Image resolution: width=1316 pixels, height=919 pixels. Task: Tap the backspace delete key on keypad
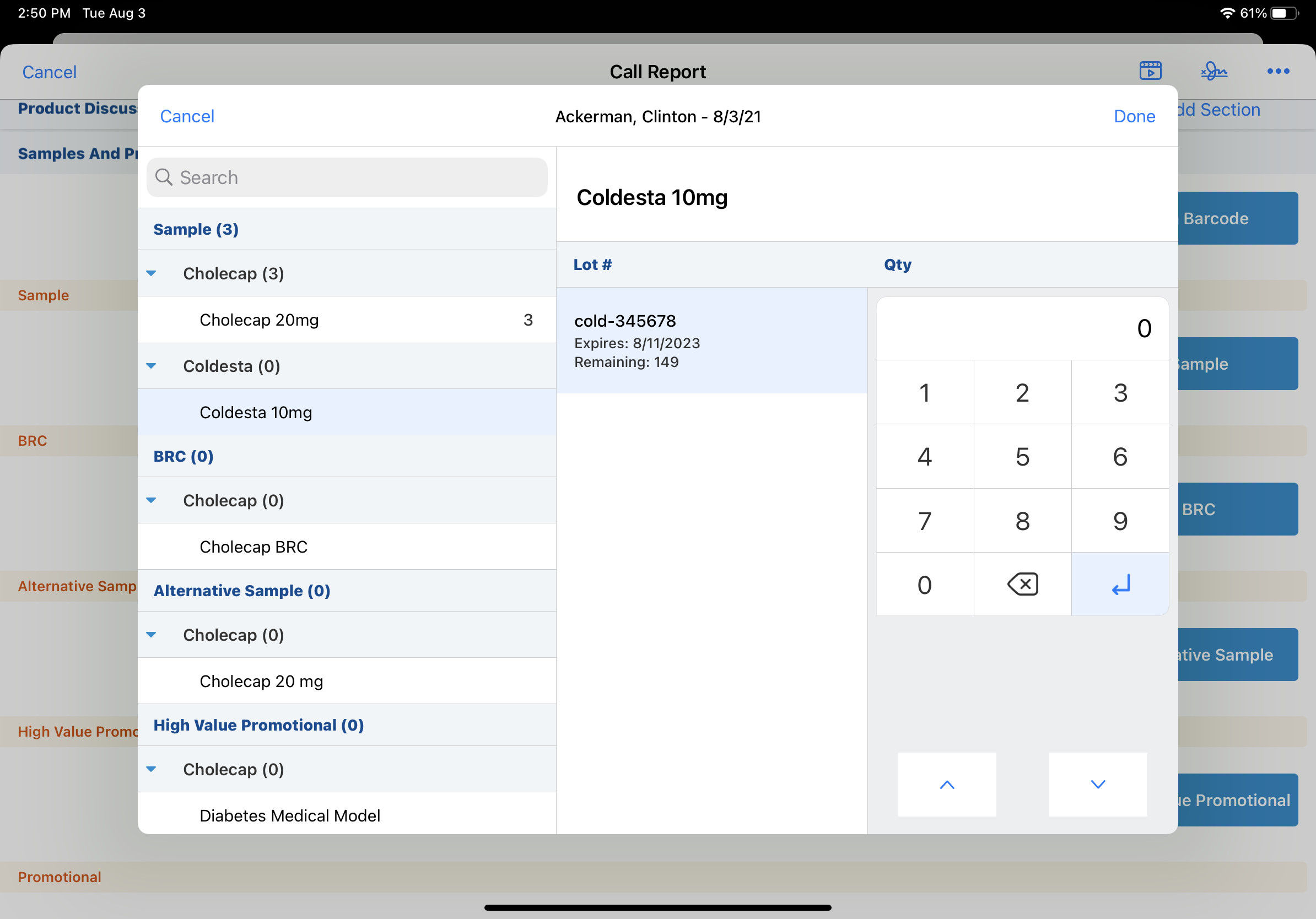coord(1022,585)
